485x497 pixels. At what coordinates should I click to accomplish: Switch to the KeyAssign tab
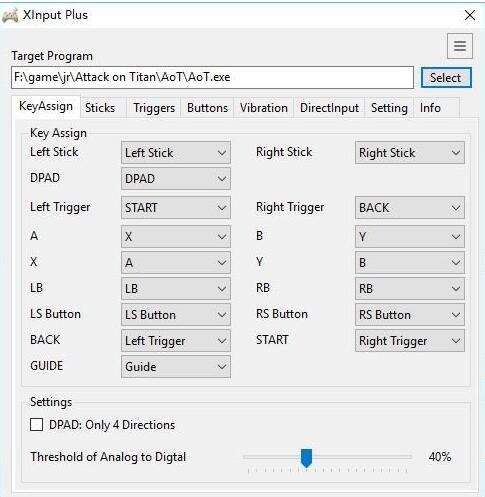tap(46, 107)
